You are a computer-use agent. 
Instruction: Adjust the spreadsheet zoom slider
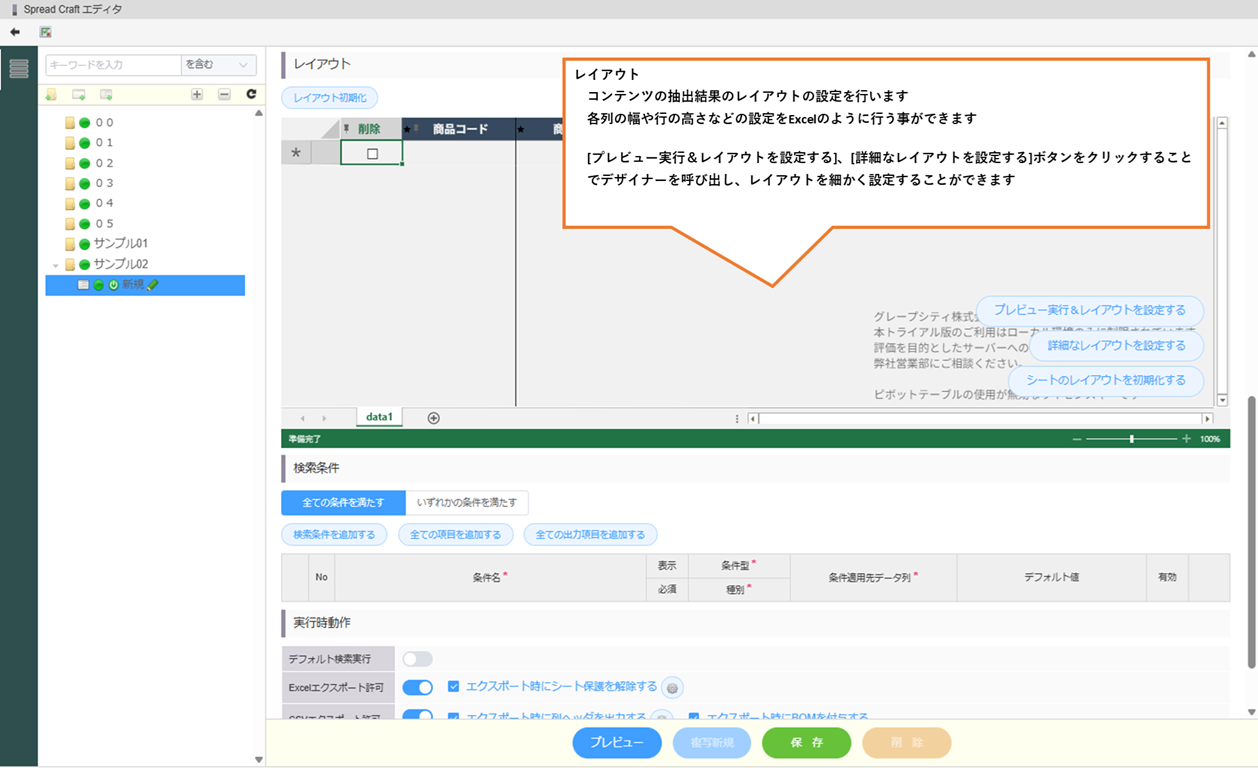[x=1131, y=439]
